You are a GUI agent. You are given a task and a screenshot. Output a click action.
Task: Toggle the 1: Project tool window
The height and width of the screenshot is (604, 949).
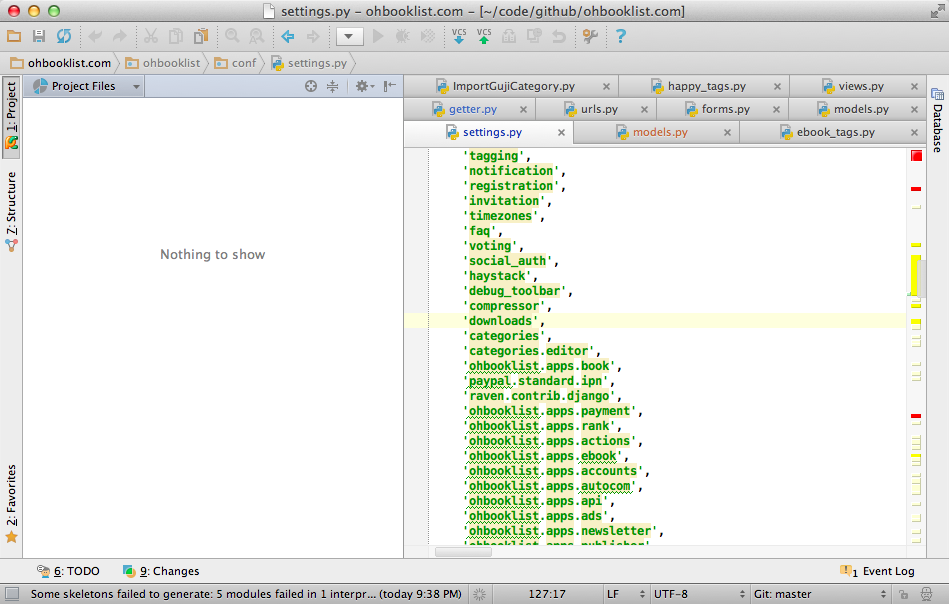click(x=11, y=117)
